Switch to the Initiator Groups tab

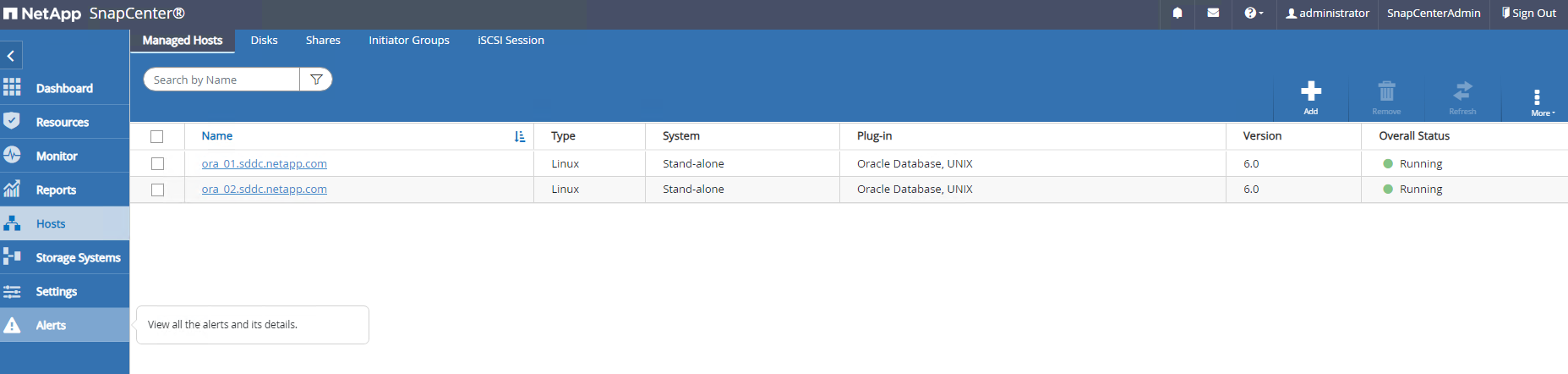[409, 41]
